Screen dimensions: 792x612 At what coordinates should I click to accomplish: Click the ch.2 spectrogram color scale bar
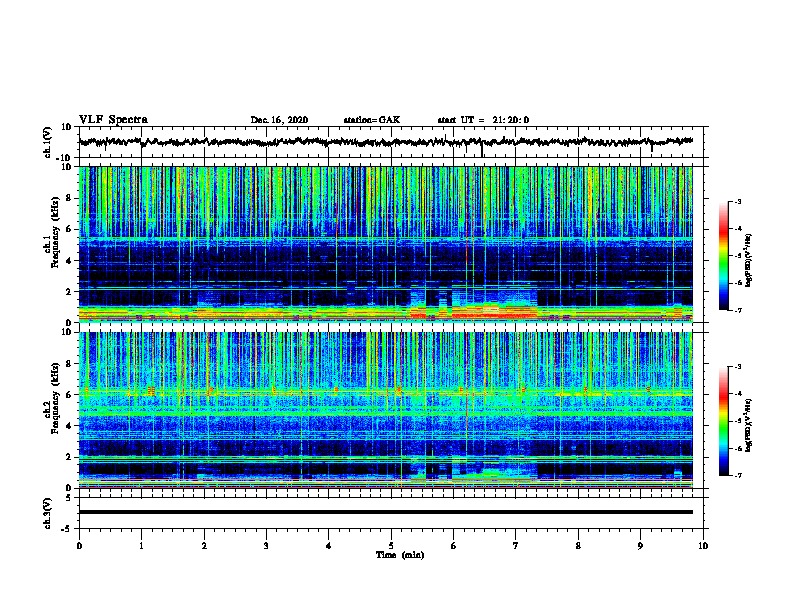tap(724, 421)
